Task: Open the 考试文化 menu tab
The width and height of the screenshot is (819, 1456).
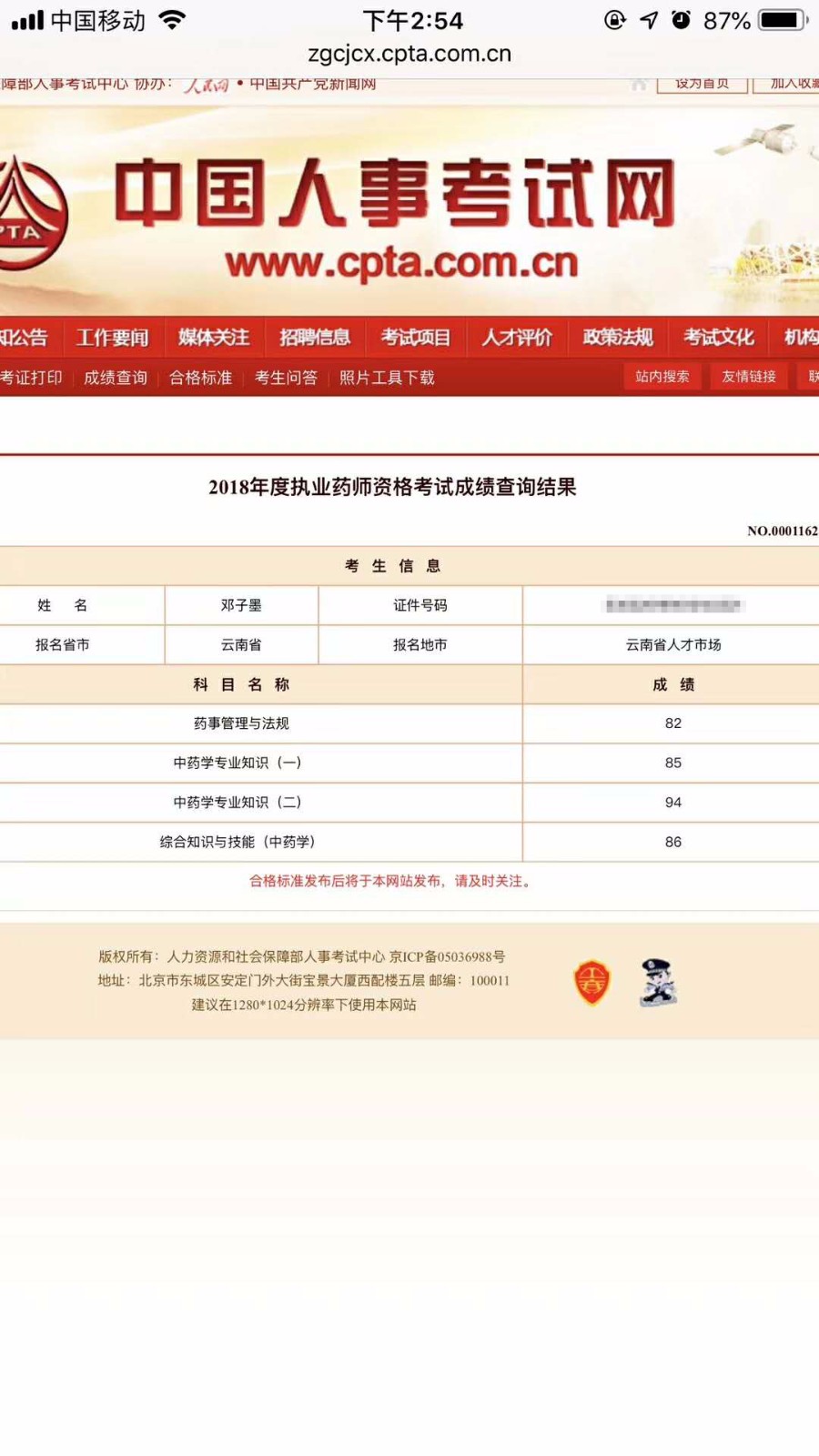Action: click(x=719, y=338)
